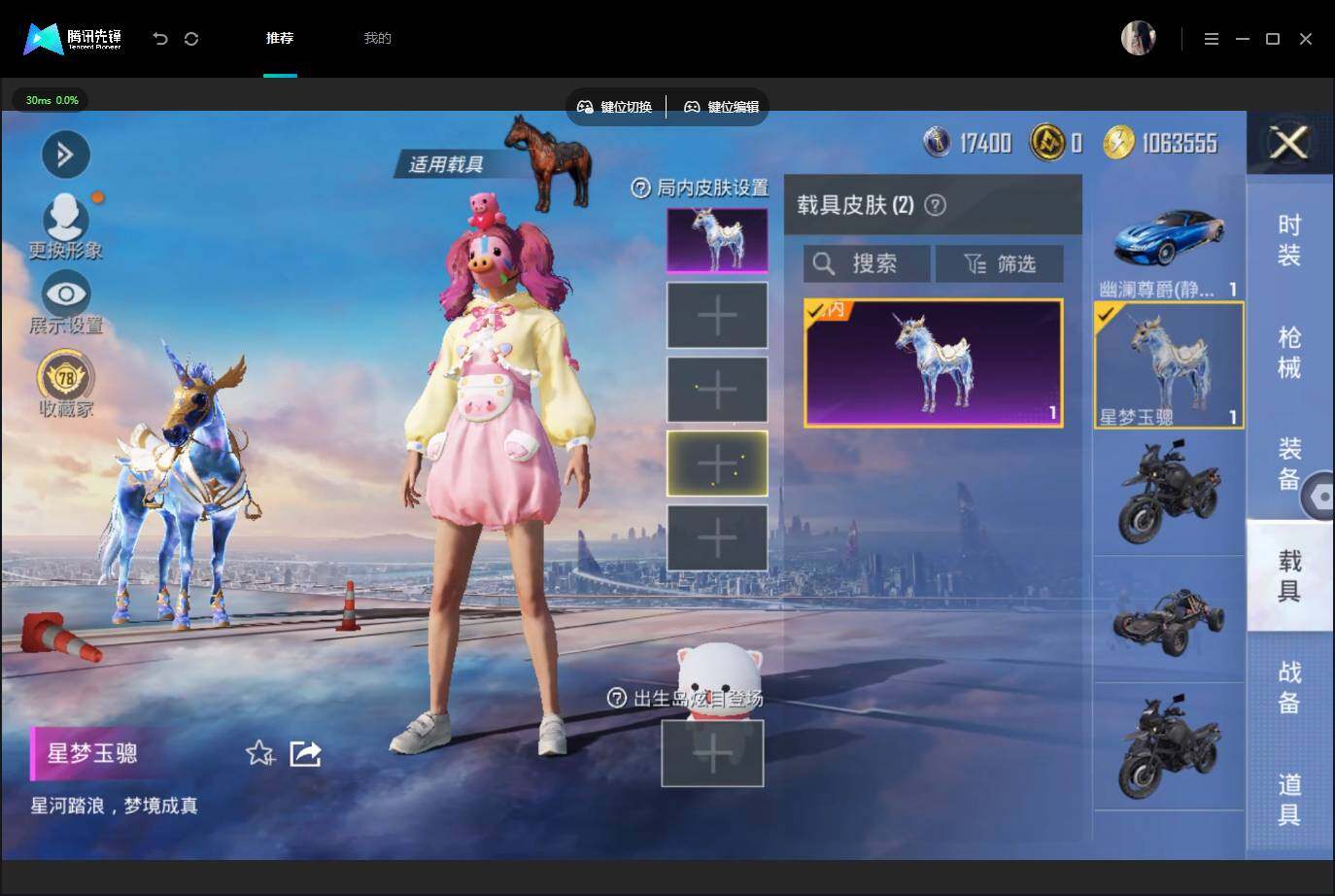Open the 战备 category tab

point(1289,687)
